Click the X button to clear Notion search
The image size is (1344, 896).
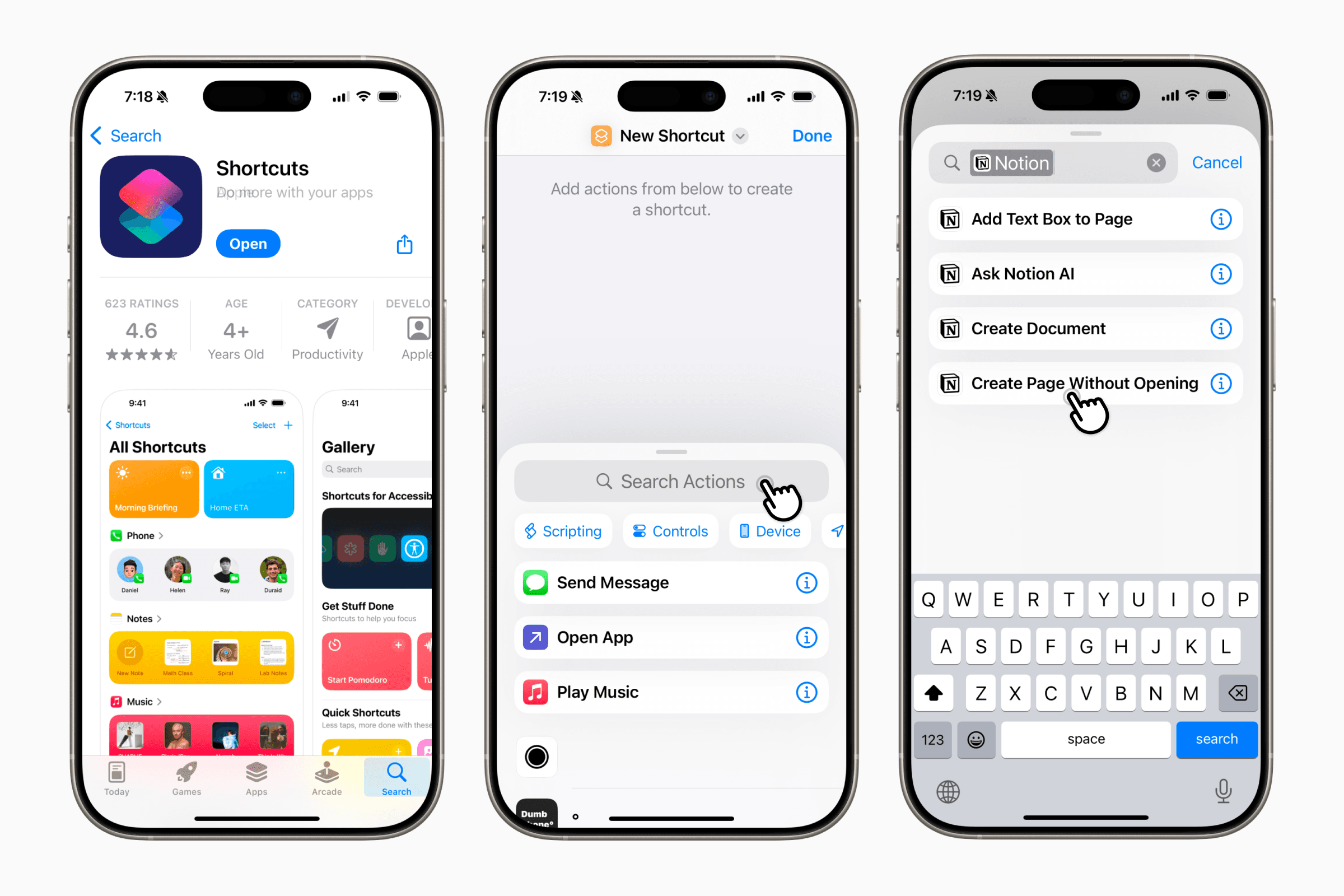click(1154, 163)
